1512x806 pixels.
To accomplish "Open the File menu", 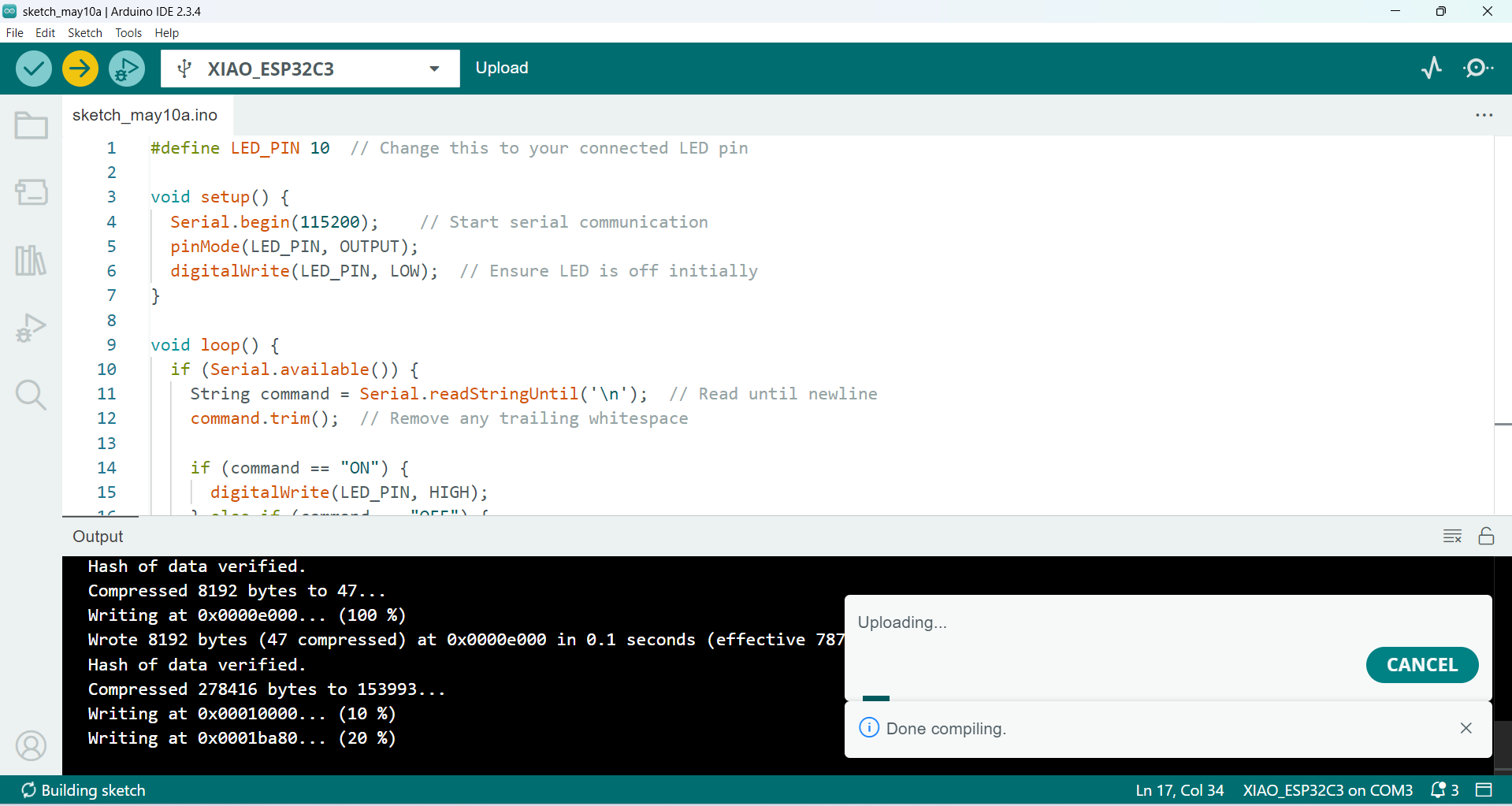I will 14,33.
